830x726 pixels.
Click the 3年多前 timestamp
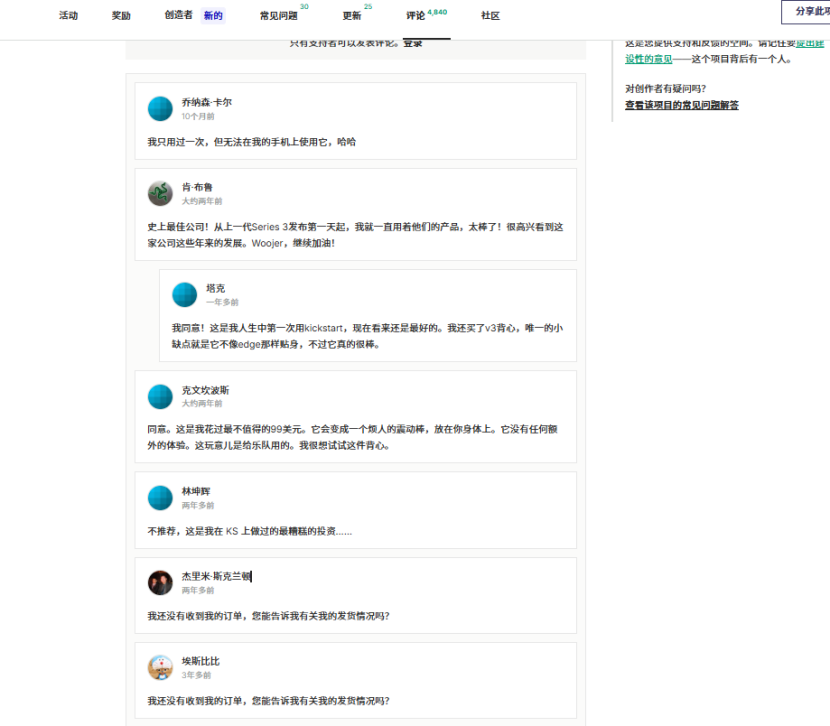tap(196, 675)
